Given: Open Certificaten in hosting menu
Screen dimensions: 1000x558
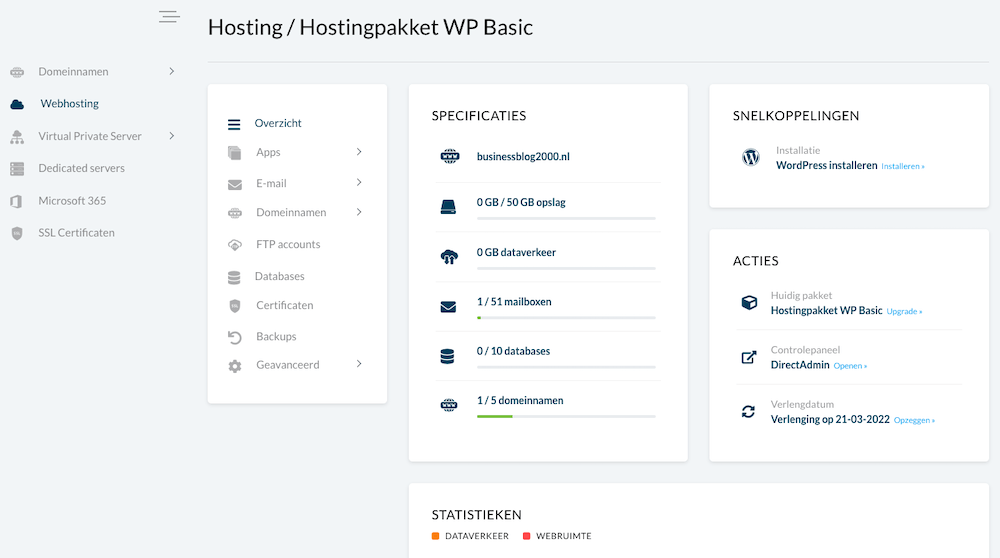Looking at the screenshot, I should pos(284,305).
